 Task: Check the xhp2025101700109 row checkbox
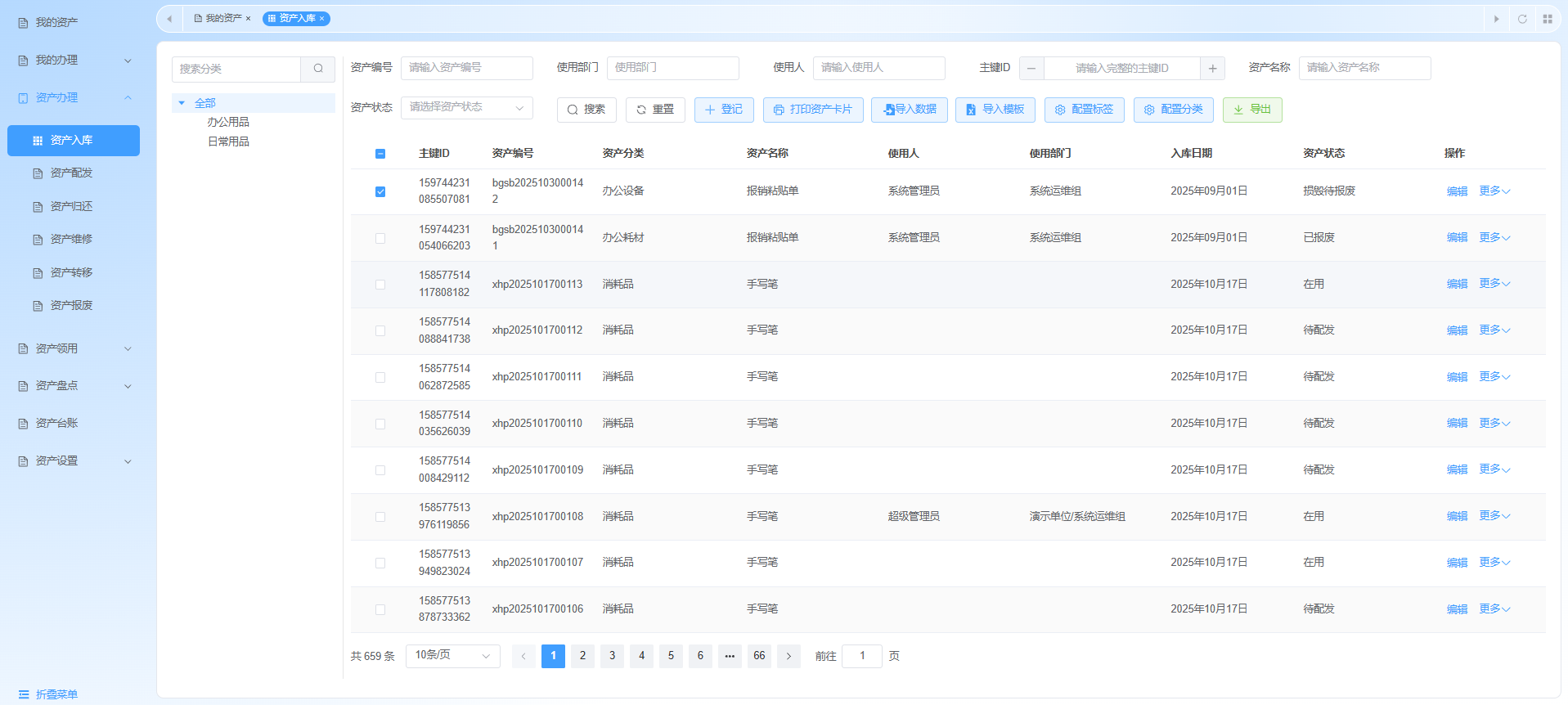point(380,470)
